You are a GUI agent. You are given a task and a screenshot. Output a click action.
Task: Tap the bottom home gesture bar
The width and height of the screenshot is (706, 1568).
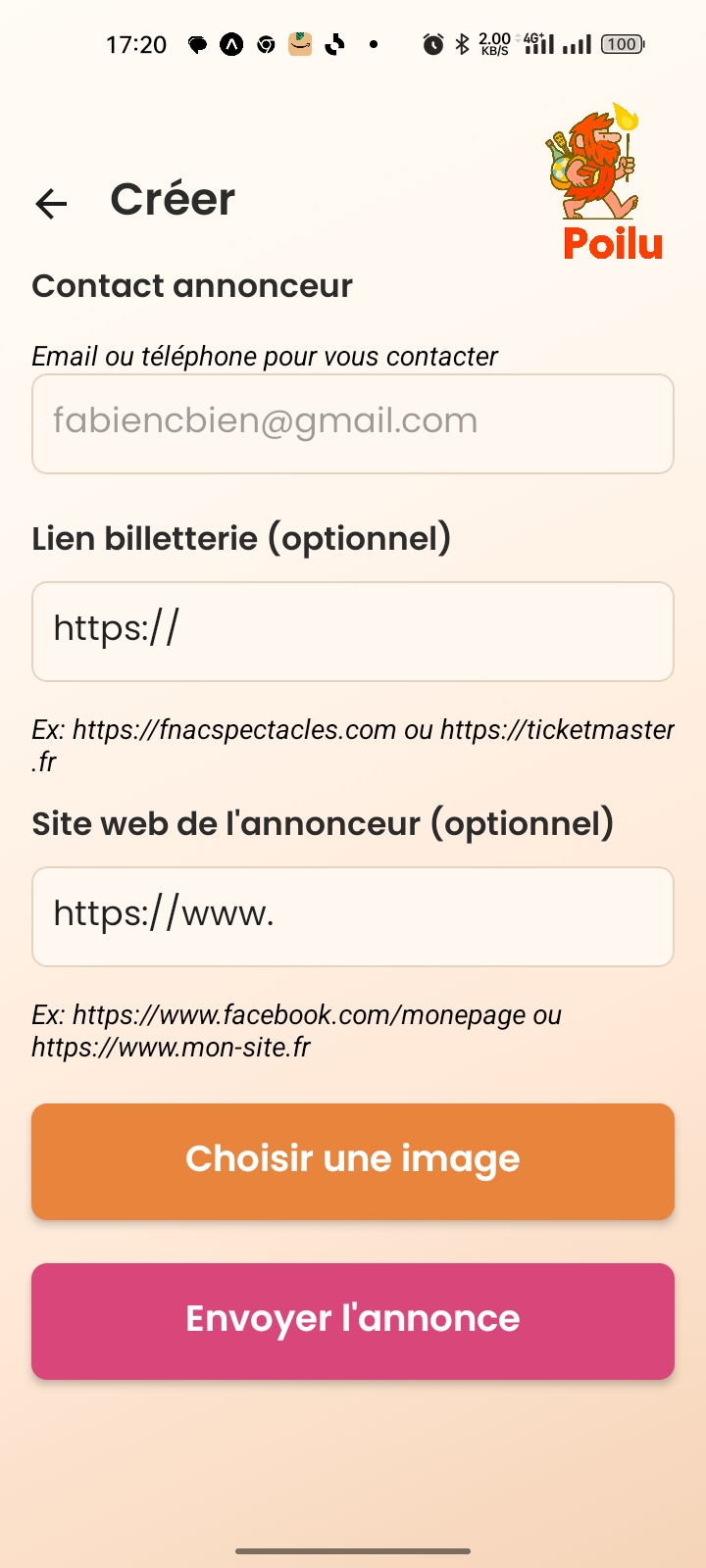tap(353, 1551)
